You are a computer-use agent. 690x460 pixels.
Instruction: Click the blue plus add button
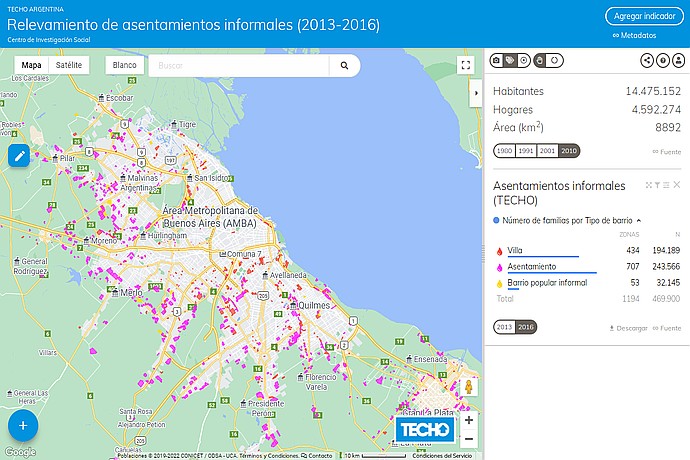coord(23,426)
